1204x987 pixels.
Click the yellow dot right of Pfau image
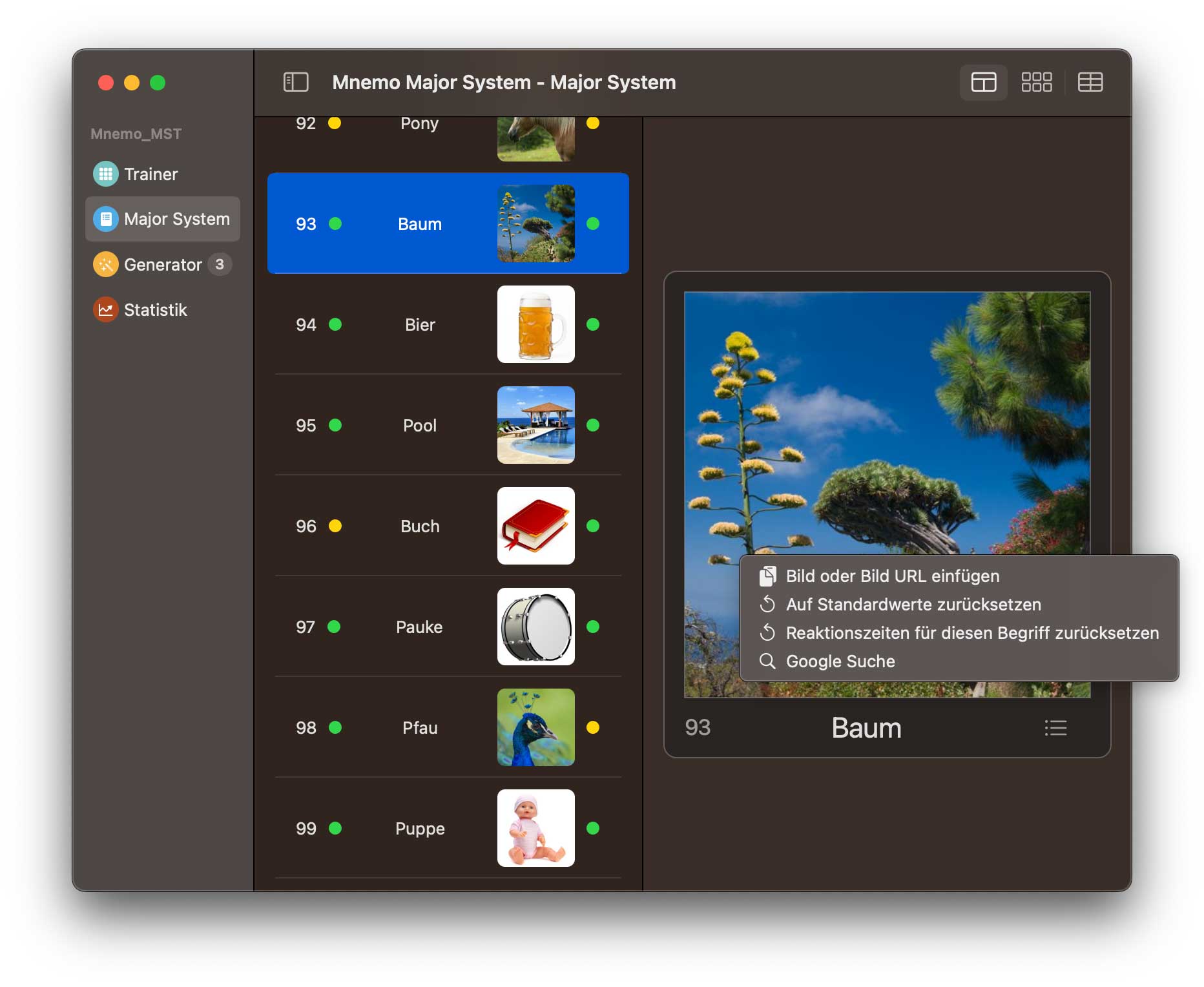coord(592,727)
